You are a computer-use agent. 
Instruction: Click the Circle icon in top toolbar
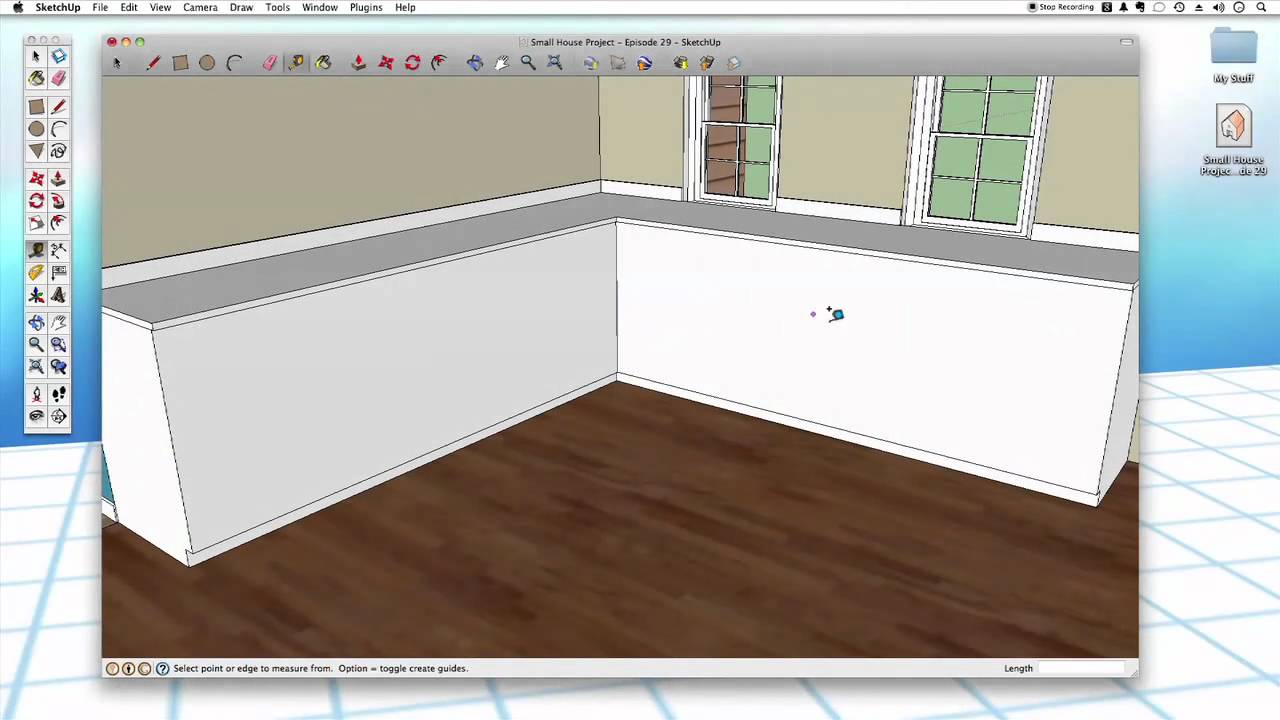pyautogui.click(x=207, y=63)
